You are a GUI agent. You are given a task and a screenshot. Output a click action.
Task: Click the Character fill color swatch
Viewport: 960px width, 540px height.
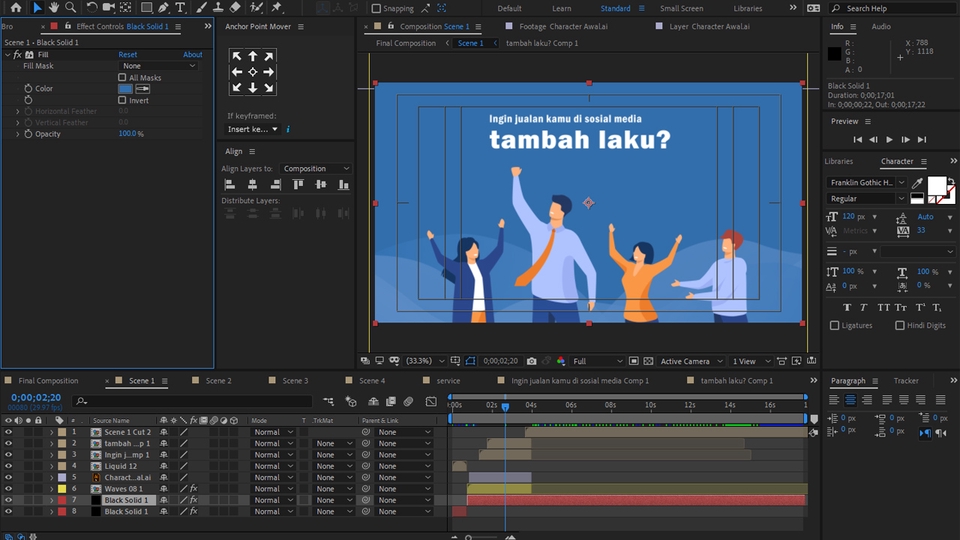point(936,184)
